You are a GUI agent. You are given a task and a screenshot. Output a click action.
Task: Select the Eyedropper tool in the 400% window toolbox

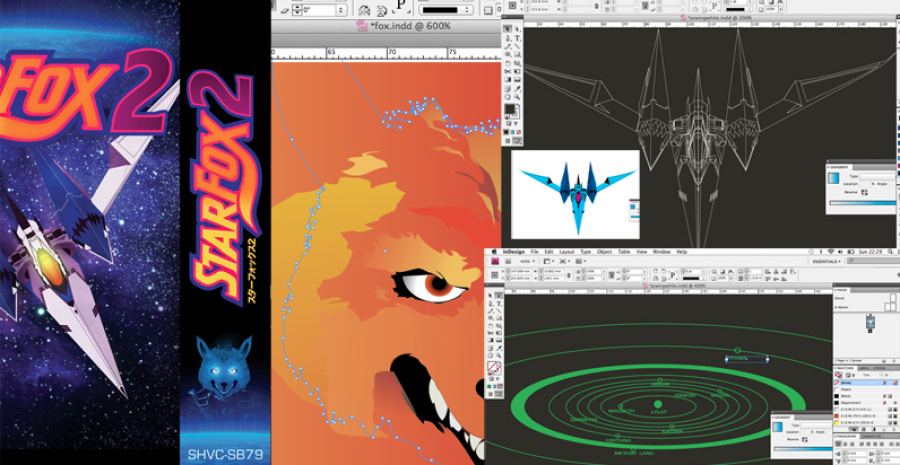(x=499, y=348)
